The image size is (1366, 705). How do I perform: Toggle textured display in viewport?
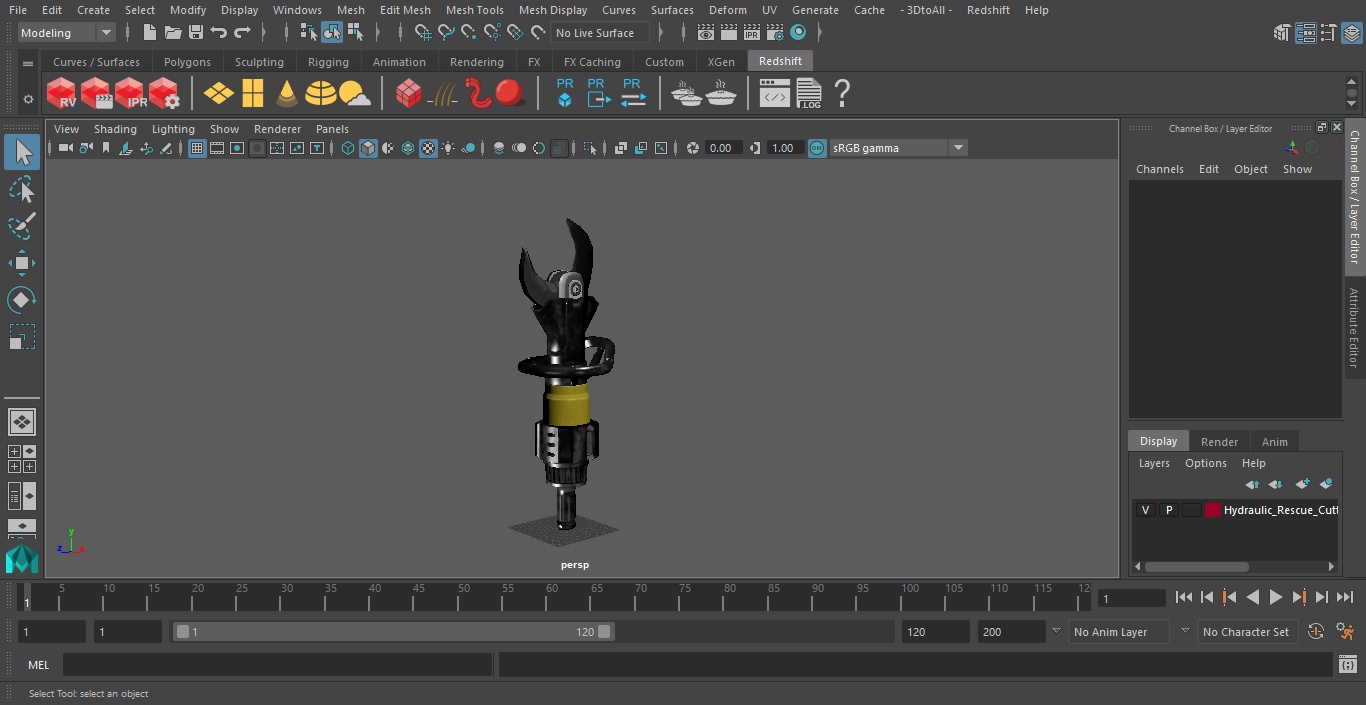coord(428,148)
